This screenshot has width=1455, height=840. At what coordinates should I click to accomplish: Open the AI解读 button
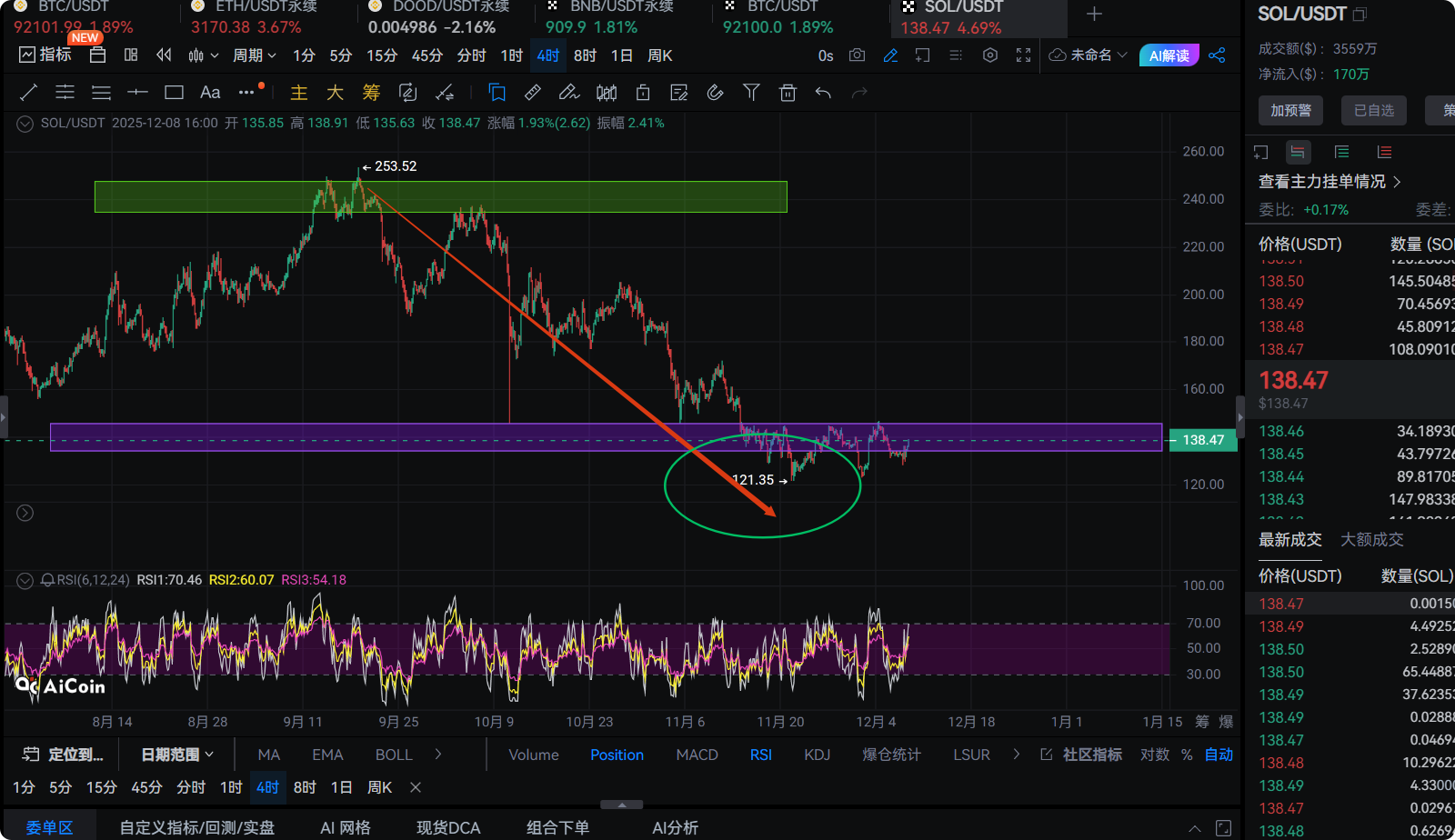click(x=1169, y=55)
